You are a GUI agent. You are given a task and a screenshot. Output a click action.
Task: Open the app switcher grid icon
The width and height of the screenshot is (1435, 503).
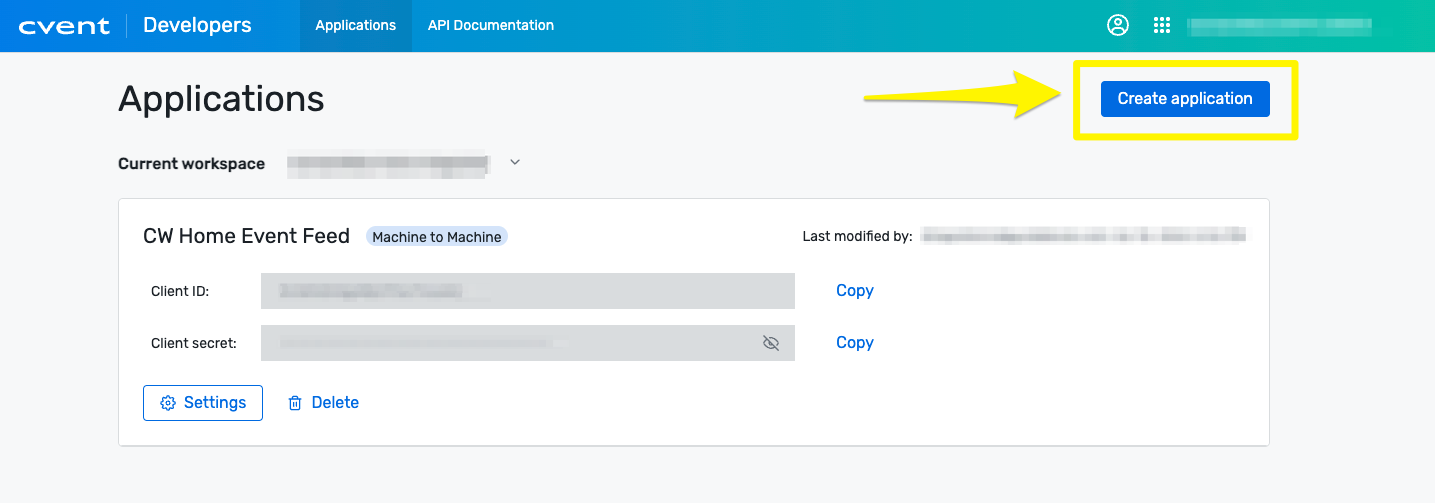pos(1162,26)
